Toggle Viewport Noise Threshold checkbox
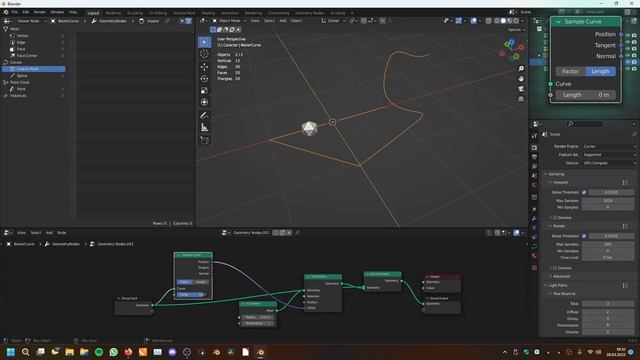The height and width of the screenshot is (360, 640). point(584,192)
